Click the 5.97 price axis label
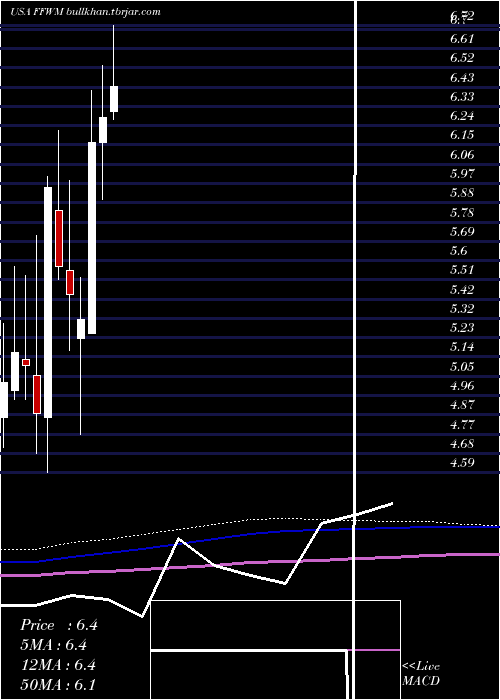The height and width of the screenshot is (700, 500). click(462, 174)
